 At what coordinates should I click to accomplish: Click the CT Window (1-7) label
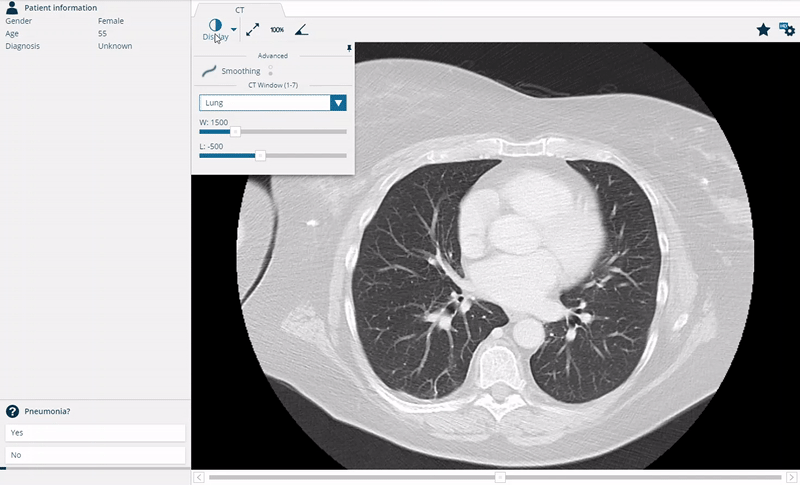click(x=273, y=85)
